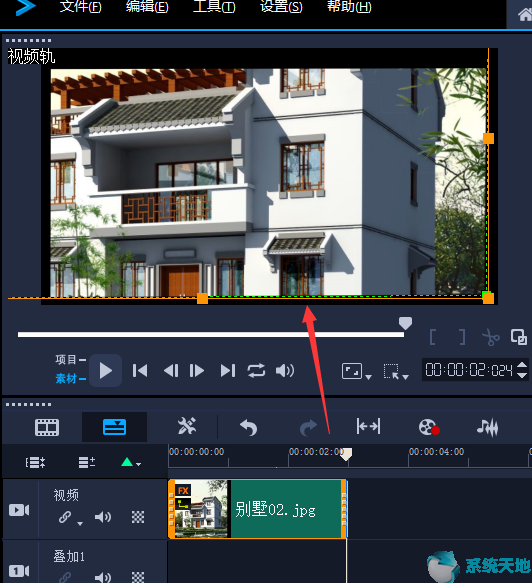Enlarge the preview window
The image size is (532, 583).
519,337
